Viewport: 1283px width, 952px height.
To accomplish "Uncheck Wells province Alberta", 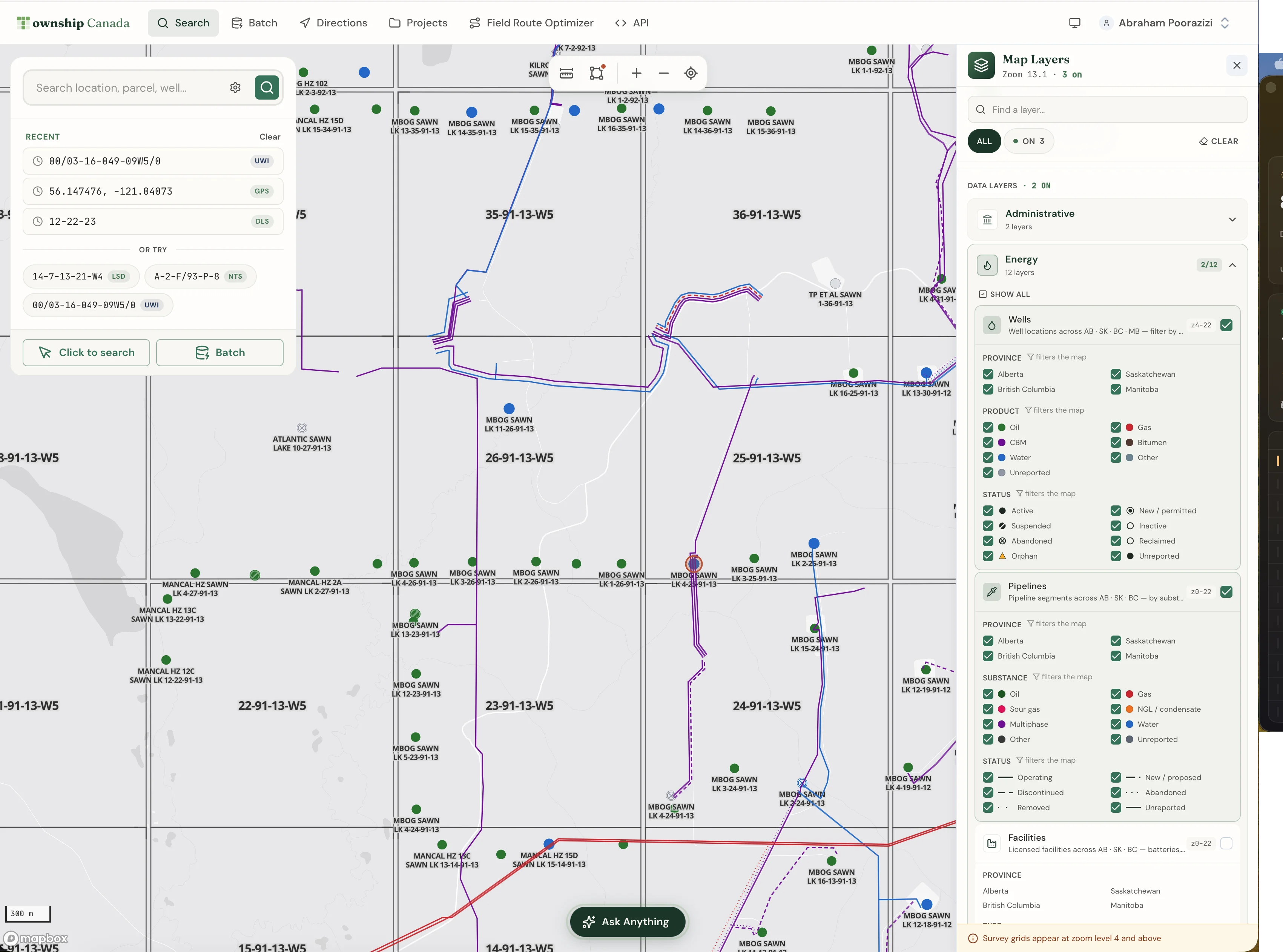I will (988, 374).
